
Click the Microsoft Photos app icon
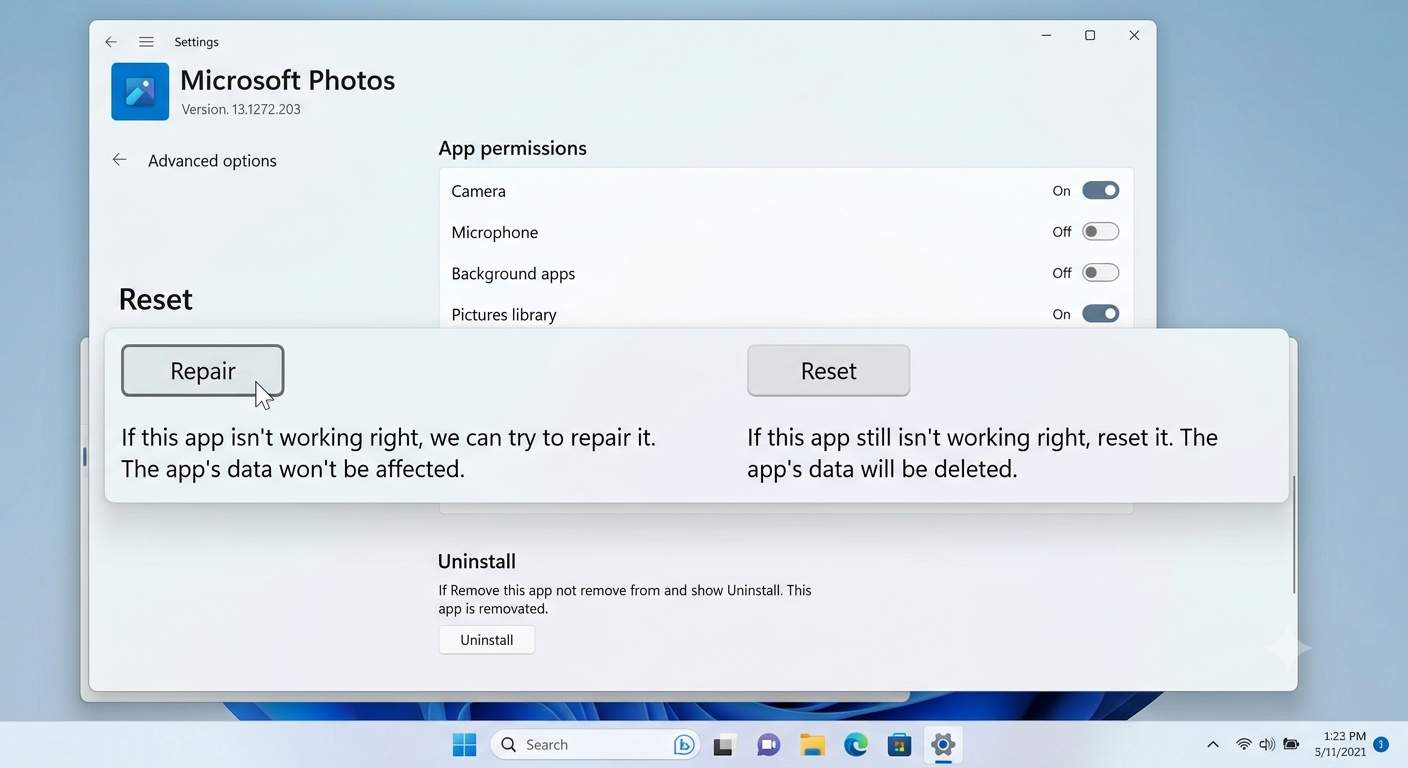click(140, 91)
